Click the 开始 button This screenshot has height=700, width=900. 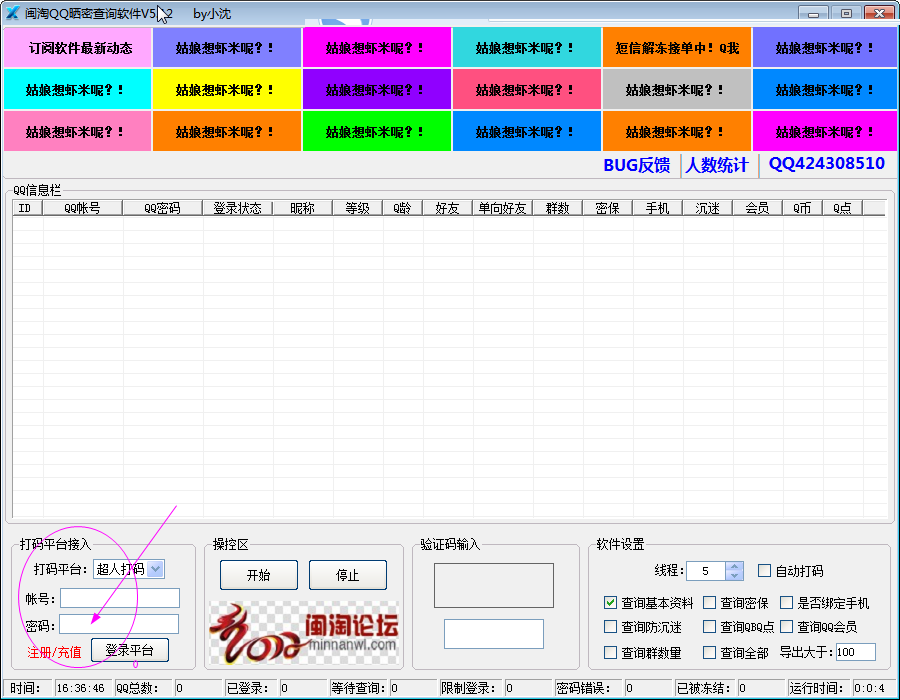[259, 575]
